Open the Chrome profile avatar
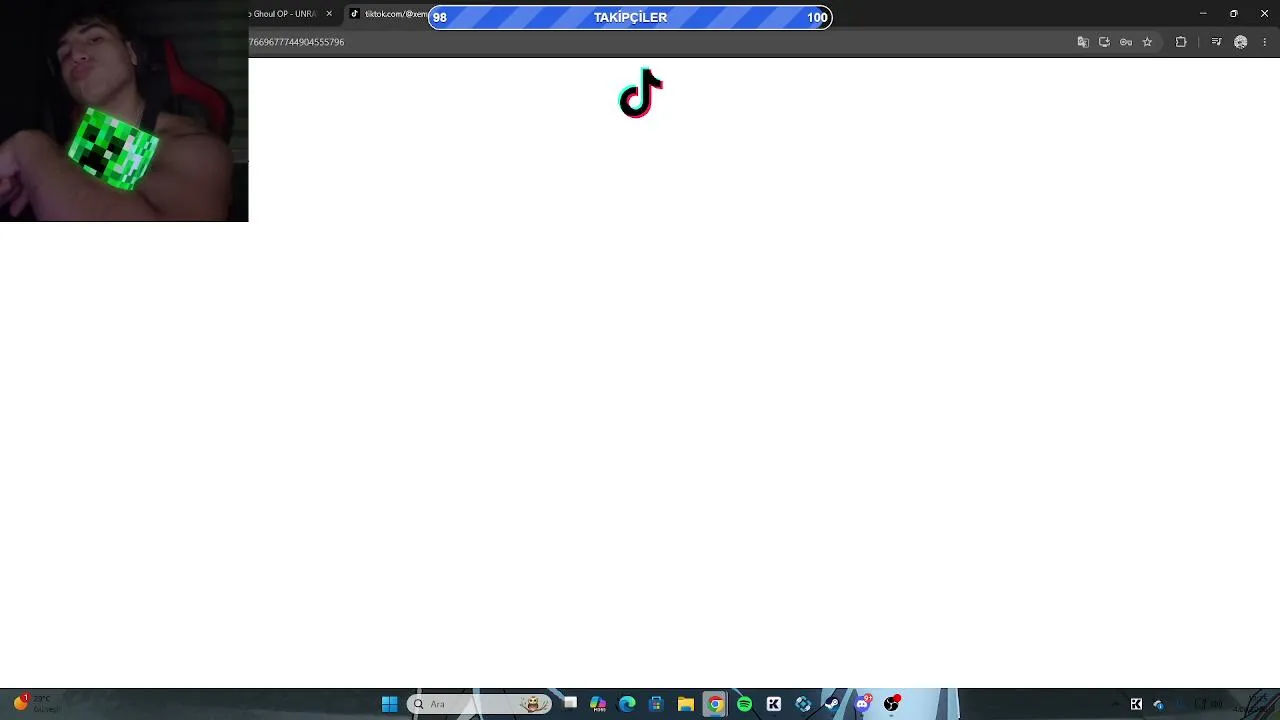 [1241, 42]
